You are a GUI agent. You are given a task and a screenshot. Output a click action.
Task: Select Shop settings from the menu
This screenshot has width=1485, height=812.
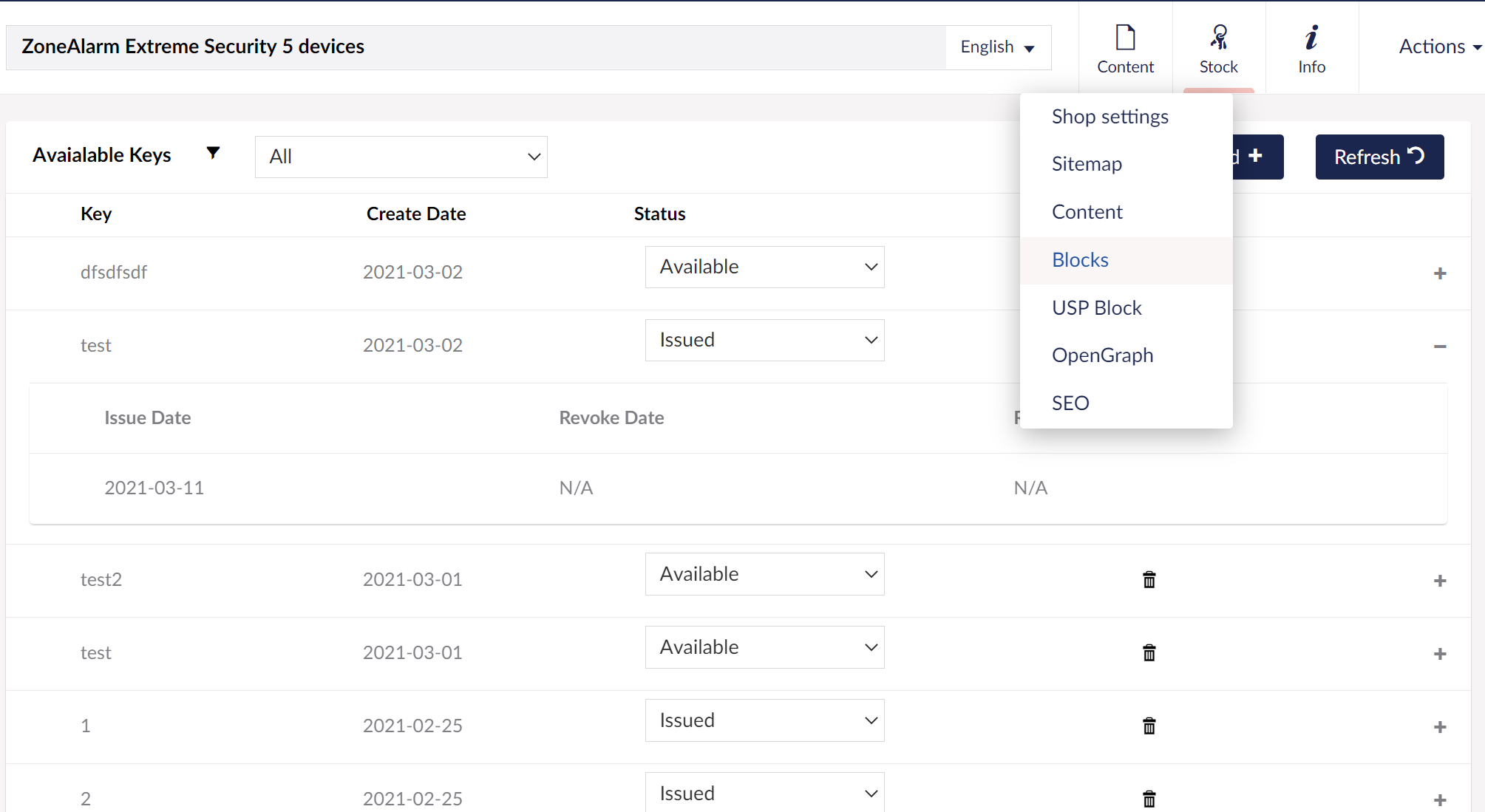tap(1126, 117)
